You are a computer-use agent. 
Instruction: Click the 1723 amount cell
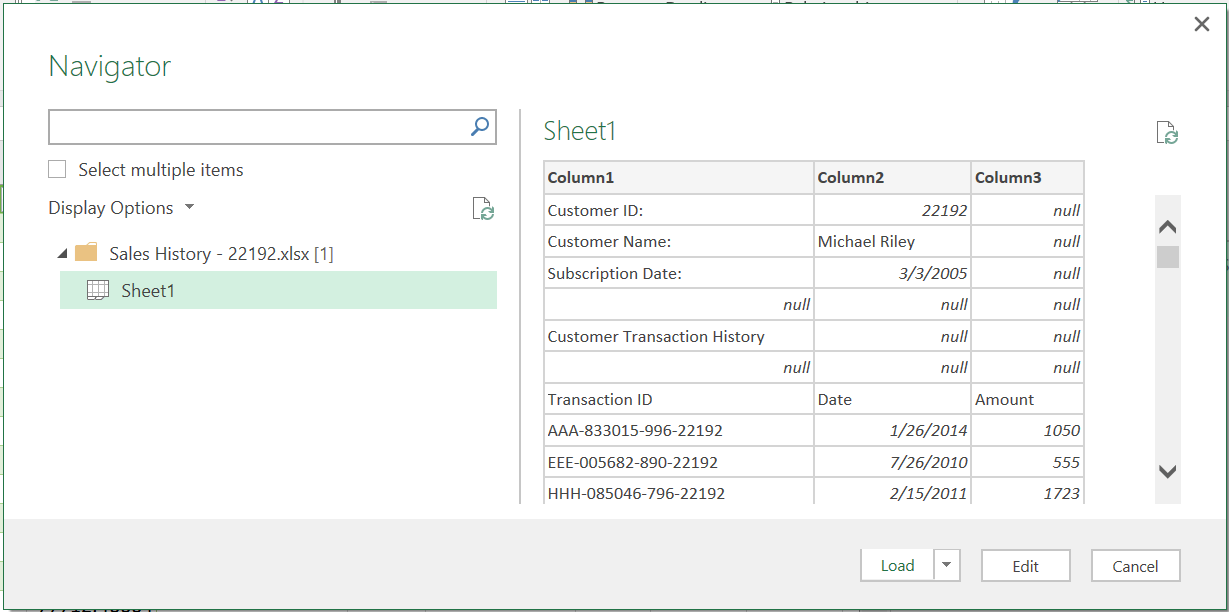(1027, 492)
